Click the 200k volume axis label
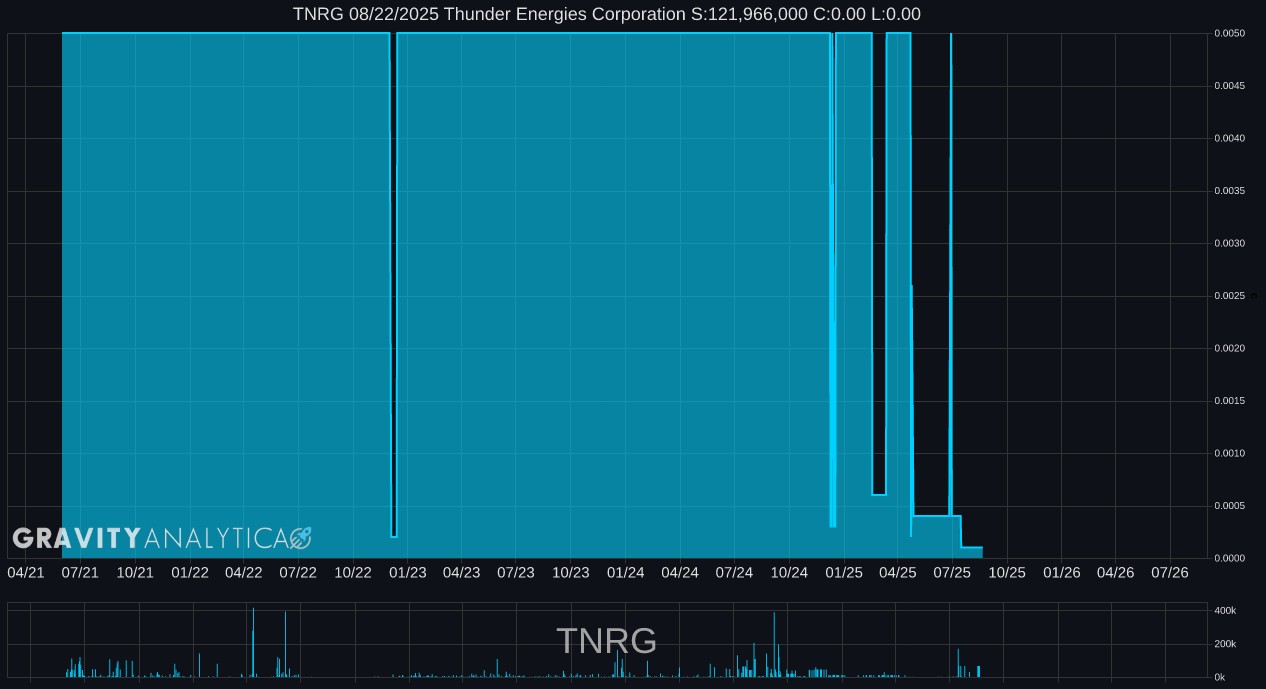This screenshot has width=1266, height=689. point(1225,644)
